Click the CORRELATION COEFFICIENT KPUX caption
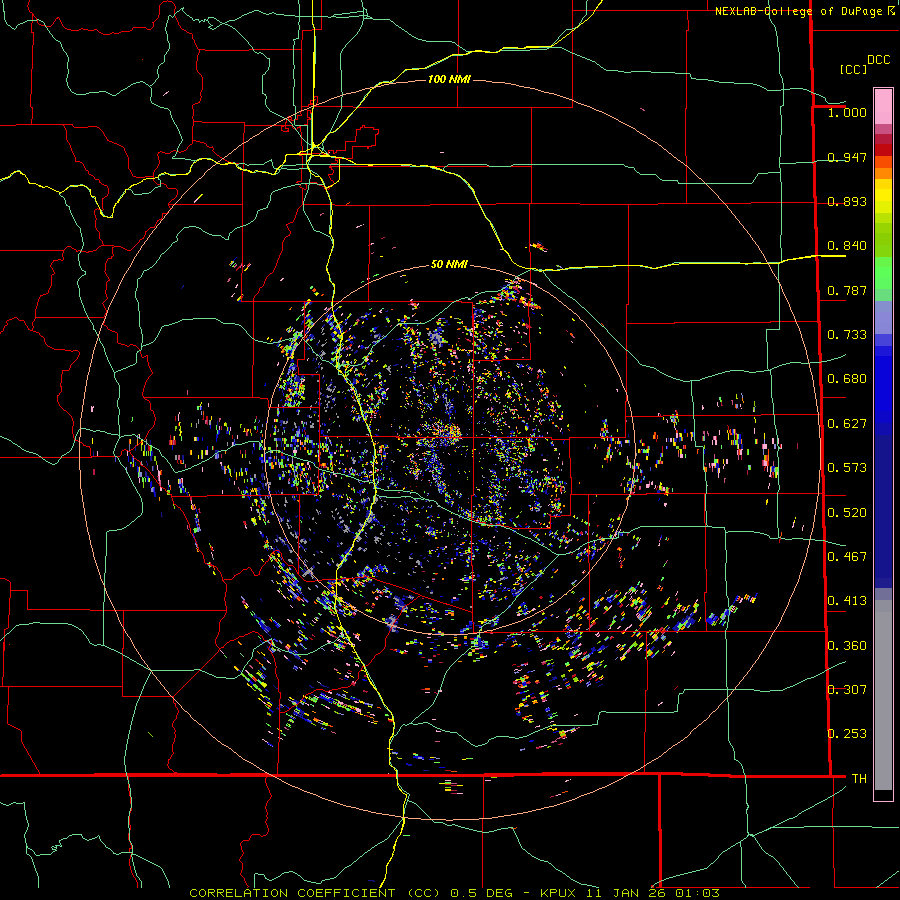This screenshot has height=900, width=900. click(454, 893)
